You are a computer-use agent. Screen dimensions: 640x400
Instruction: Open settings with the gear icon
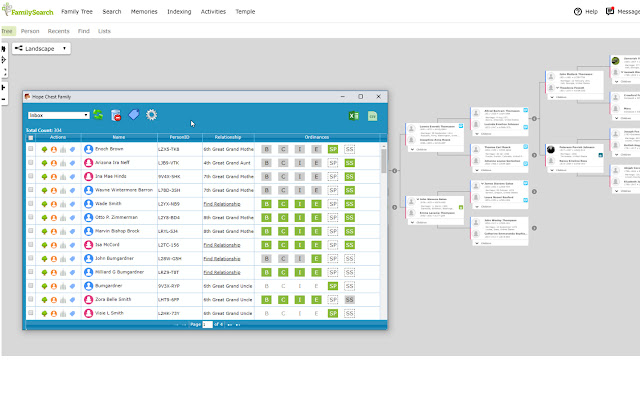[152, 115]
